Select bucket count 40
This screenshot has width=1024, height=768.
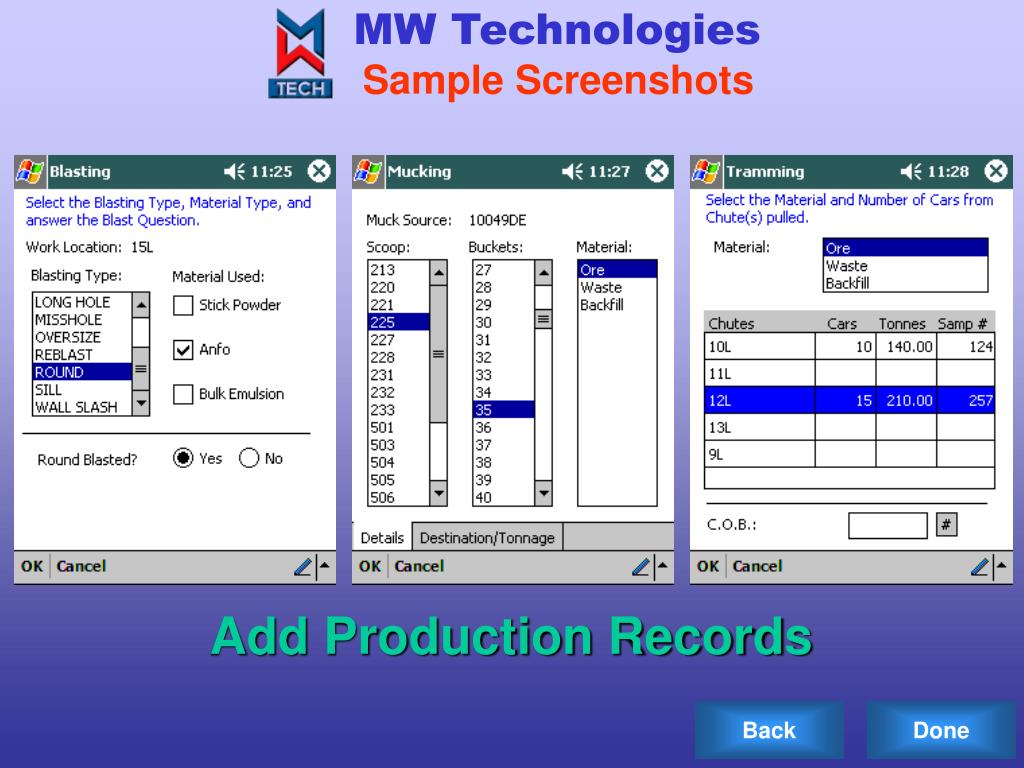click(x=504, y=498)
